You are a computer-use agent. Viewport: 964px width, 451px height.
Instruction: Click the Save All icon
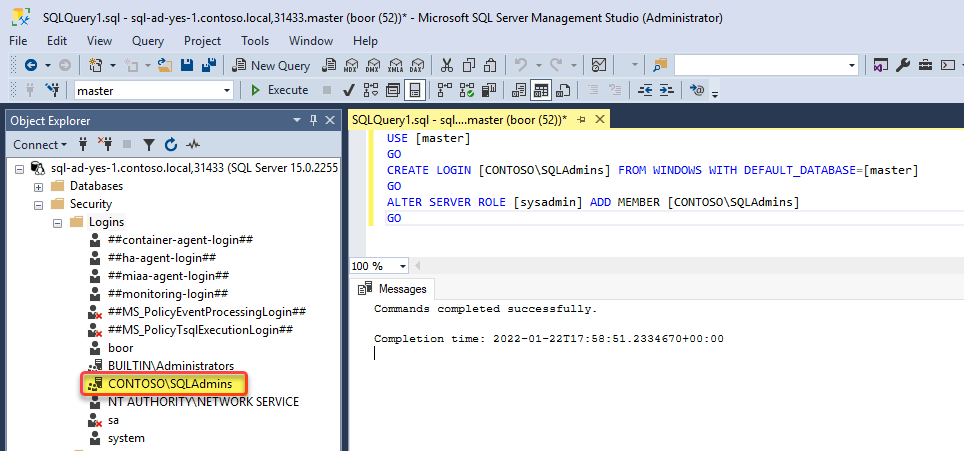pos(209,65)
